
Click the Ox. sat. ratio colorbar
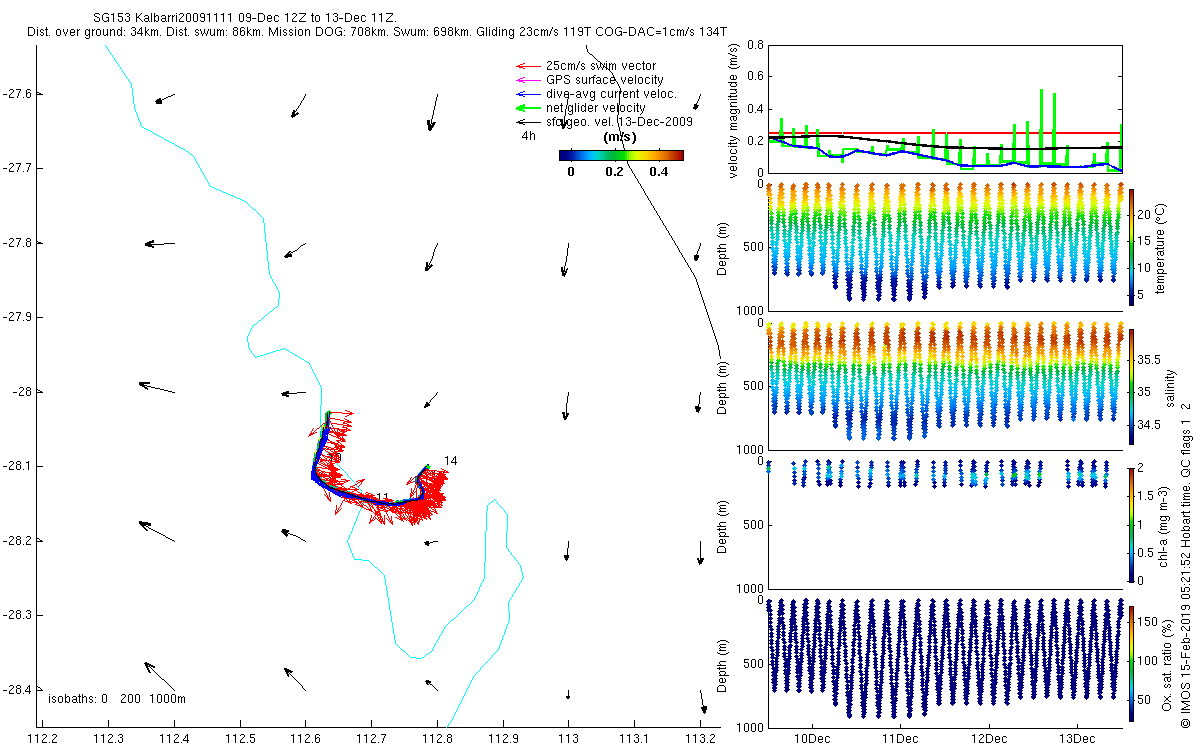pyautogui.click(x=1133, y=663)
